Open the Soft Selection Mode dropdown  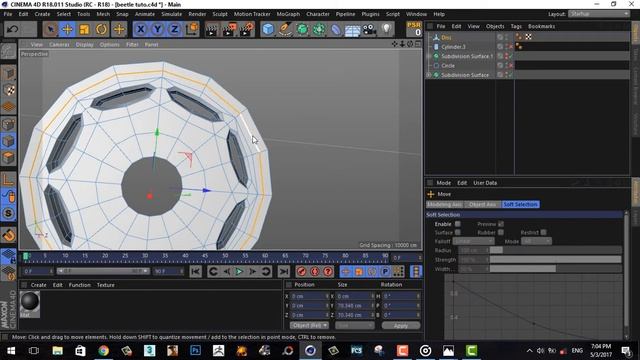coord(536,241)
